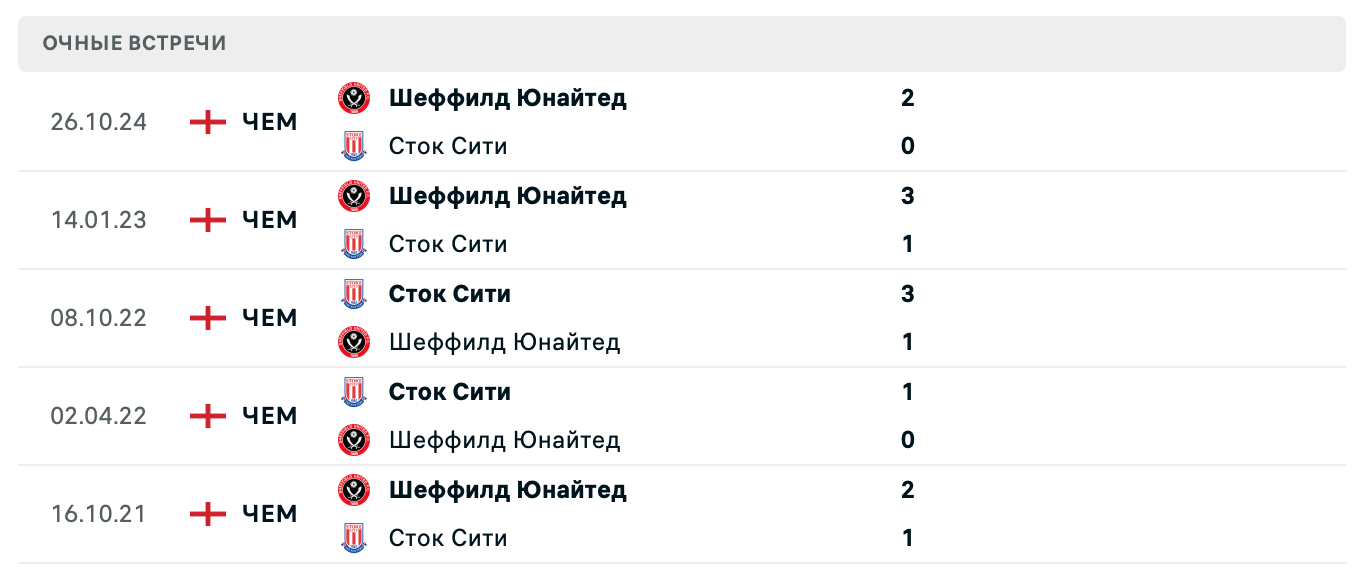Image resolution: width=1362 pixels, height=578 pixels.
Task: Open Шеффилд Юнайтед link in 02.04.22 match
Action: pyautogui.click(x=504, y=440)
